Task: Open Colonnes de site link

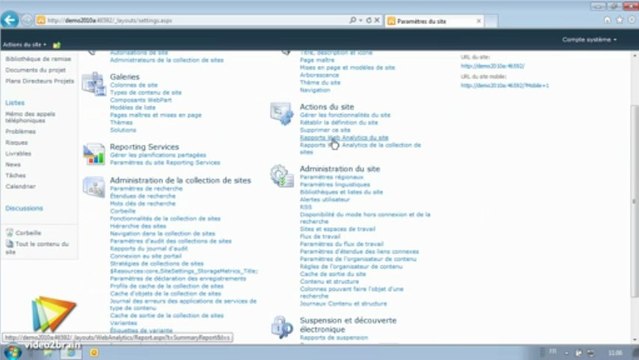Action: [134, 85]
